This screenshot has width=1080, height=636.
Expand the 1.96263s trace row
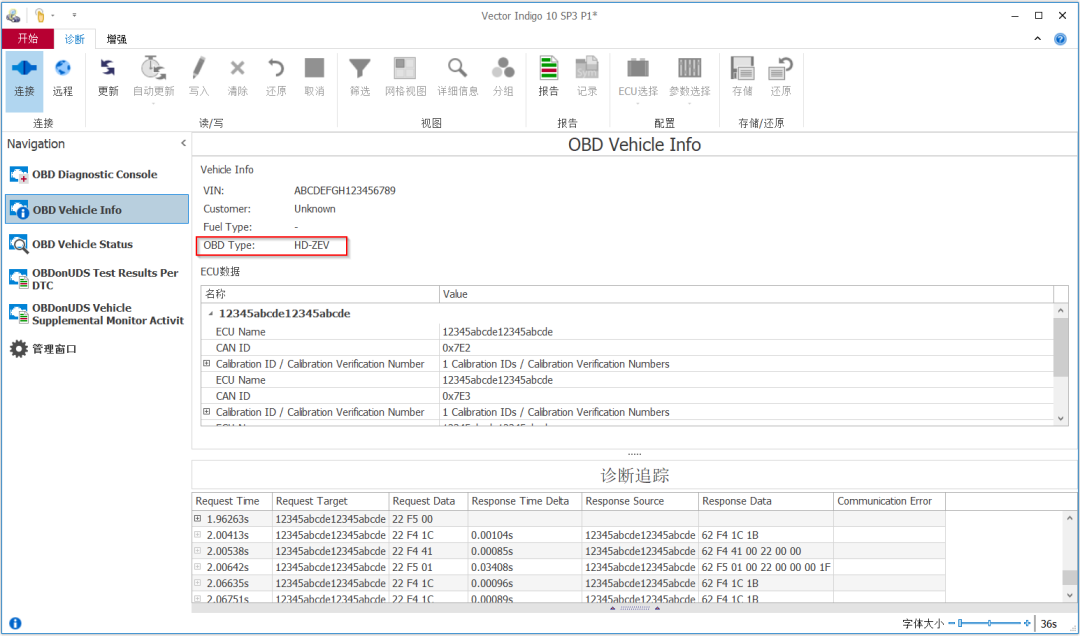(x=198, y=519)
